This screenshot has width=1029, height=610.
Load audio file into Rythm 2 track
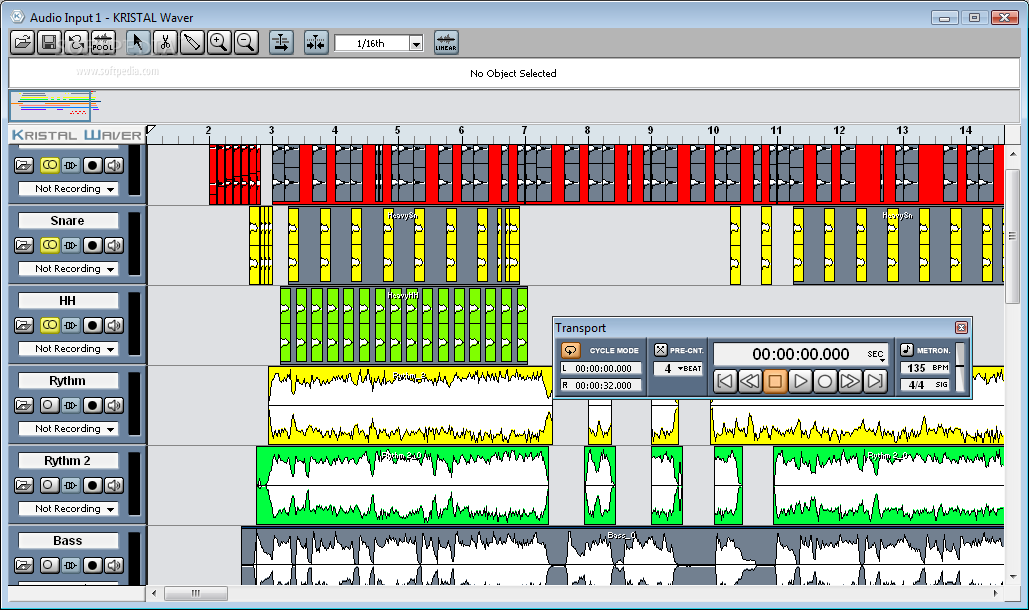coord(24,485)
